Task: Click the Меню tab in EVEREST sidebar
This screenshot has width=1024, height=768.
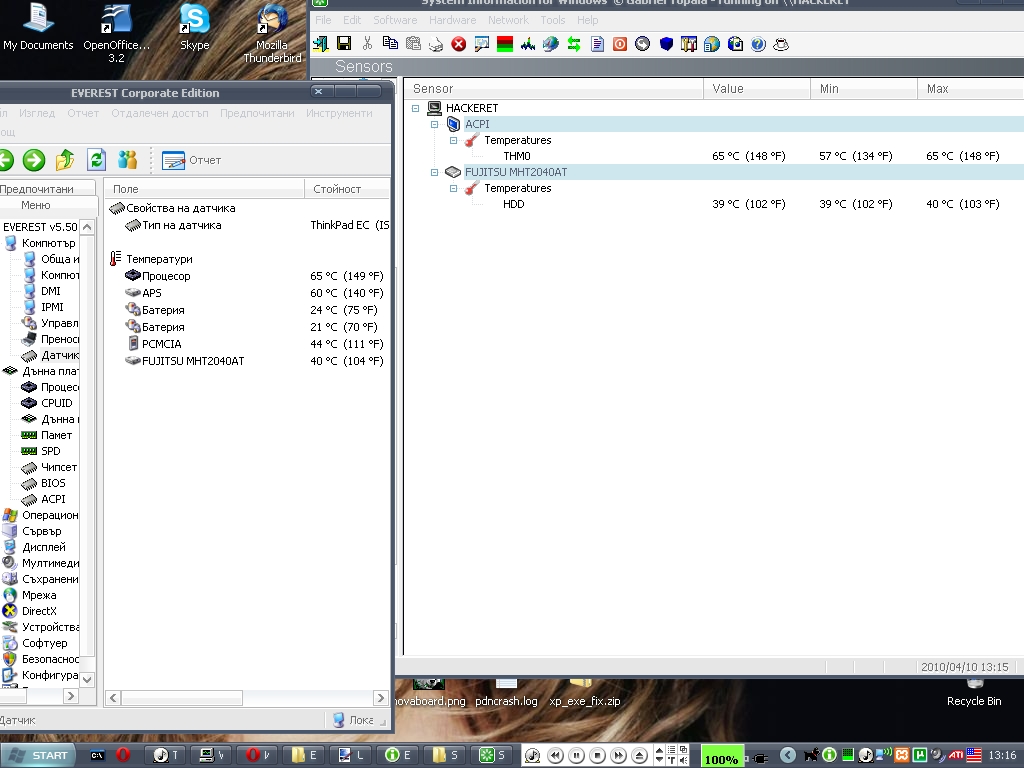Action: 35,205
